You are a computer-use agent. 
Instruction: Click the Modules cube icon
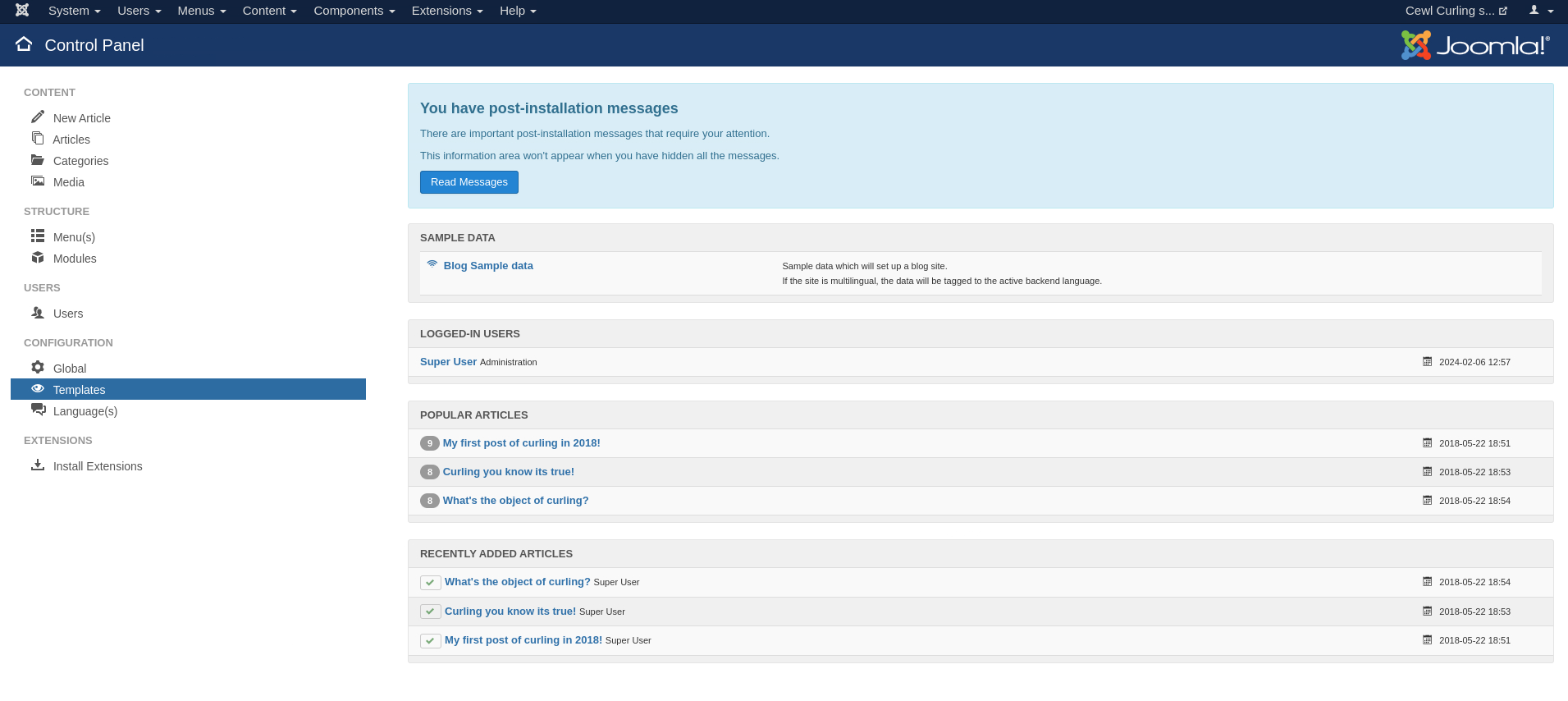(38, 257)
